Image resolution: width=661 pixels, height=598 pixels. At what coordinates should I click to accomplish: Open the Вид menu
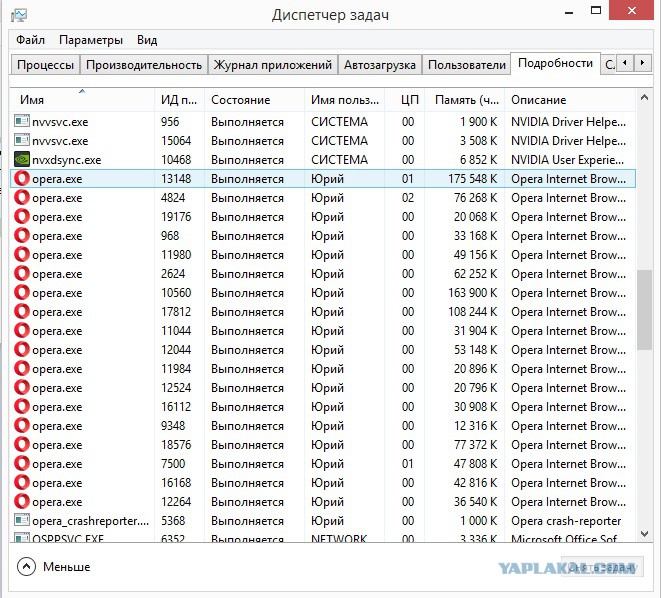147,40
